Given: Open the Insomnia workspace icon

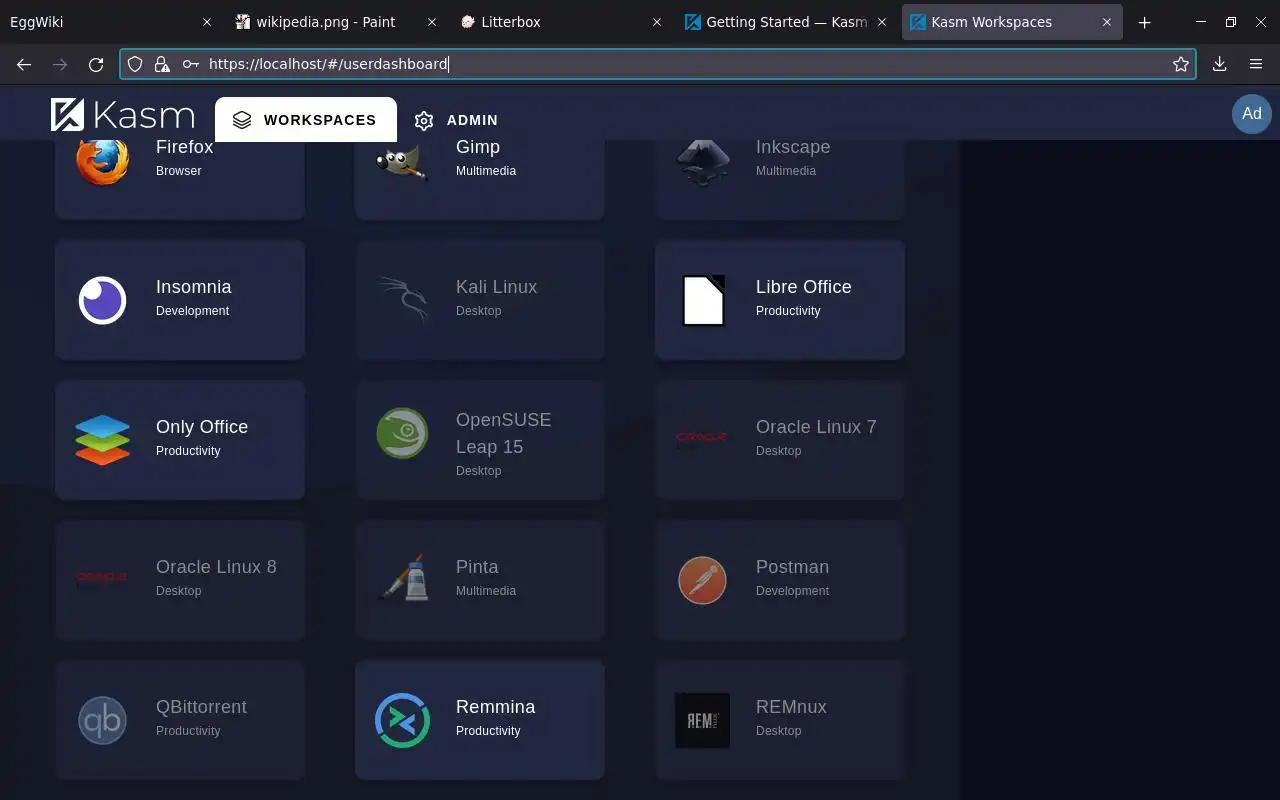Looking at the screenshot, I should coord(103,300).
